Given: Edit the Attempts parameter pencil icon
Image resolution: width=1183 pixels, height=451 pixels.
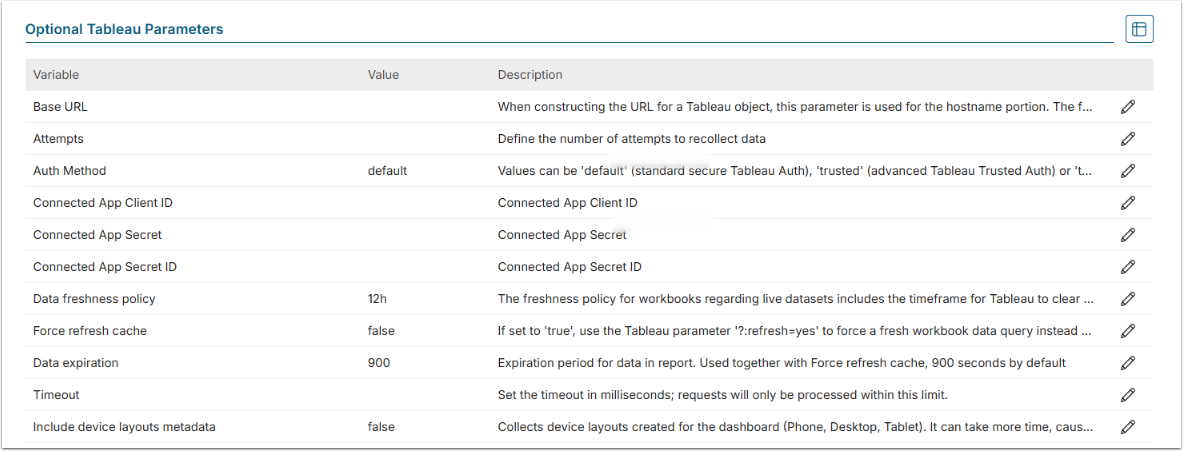Looking at the screenshot, I should click(1128, 139).
